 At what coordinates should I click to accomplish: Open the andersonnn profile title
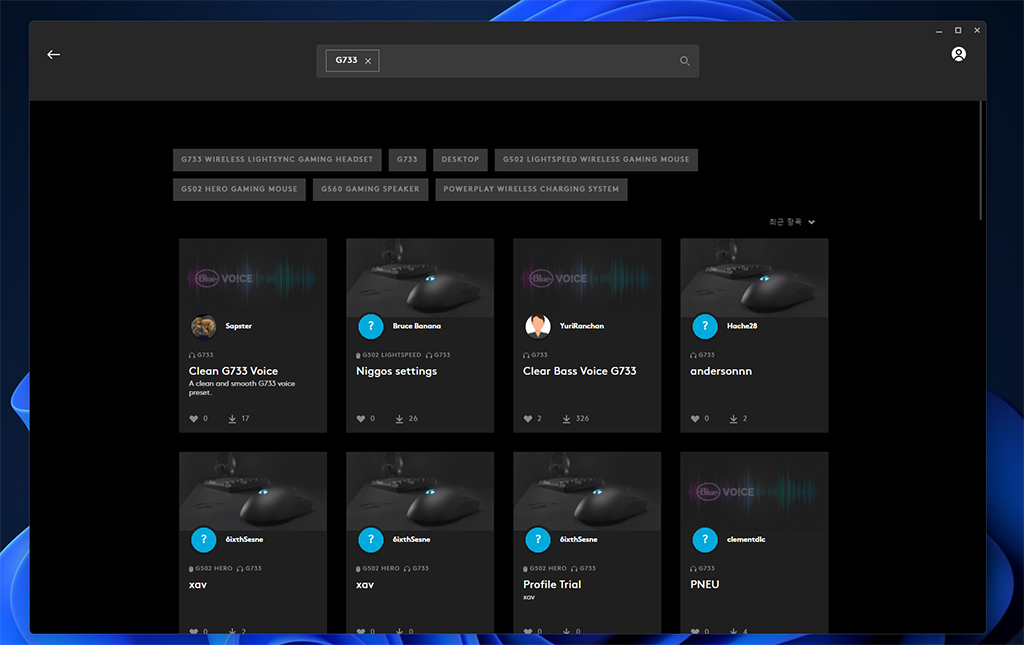pyautogui.click(x=721, y=371)
